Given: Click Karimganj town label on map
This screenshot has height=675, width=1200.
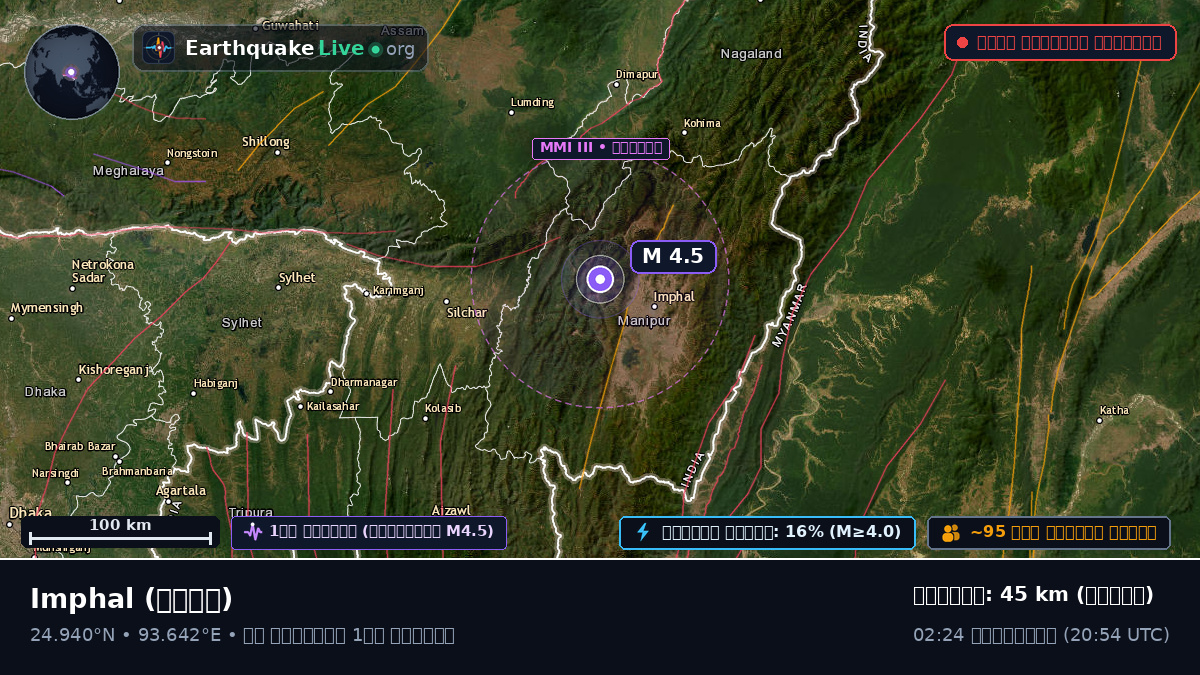Looking at the screenshot, I should pyautogui.click(x=398, y=291).
